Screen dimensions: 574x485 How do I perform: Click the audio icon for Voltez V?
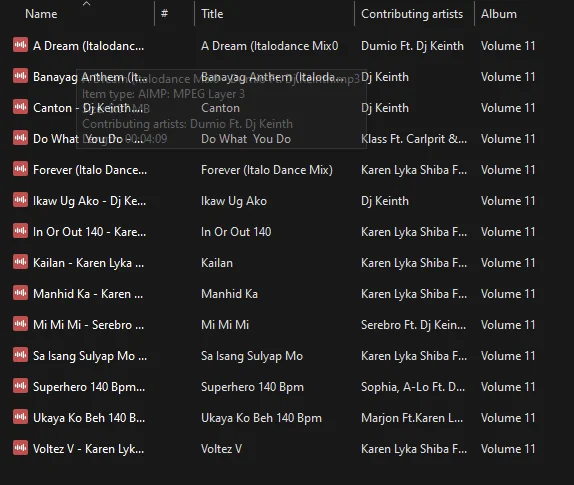(20, 448)
